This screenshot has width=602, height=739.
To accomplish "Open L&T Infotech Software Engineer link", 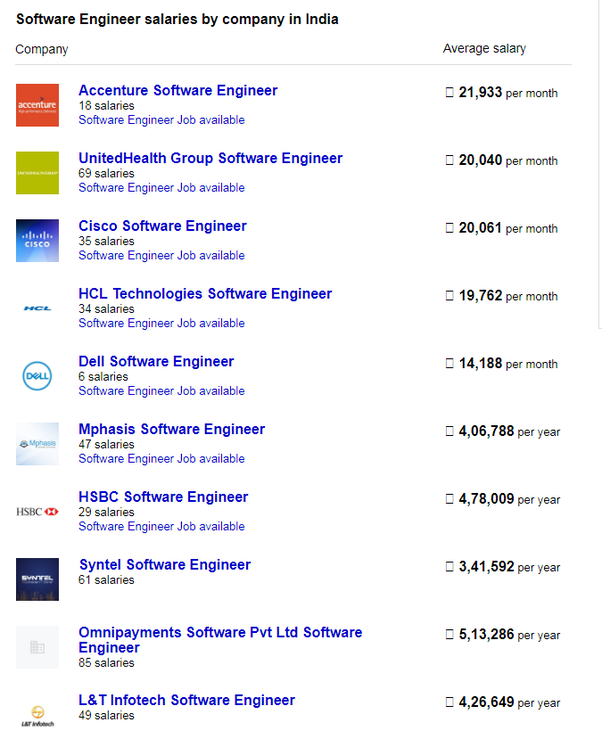I will coord(187,700).
